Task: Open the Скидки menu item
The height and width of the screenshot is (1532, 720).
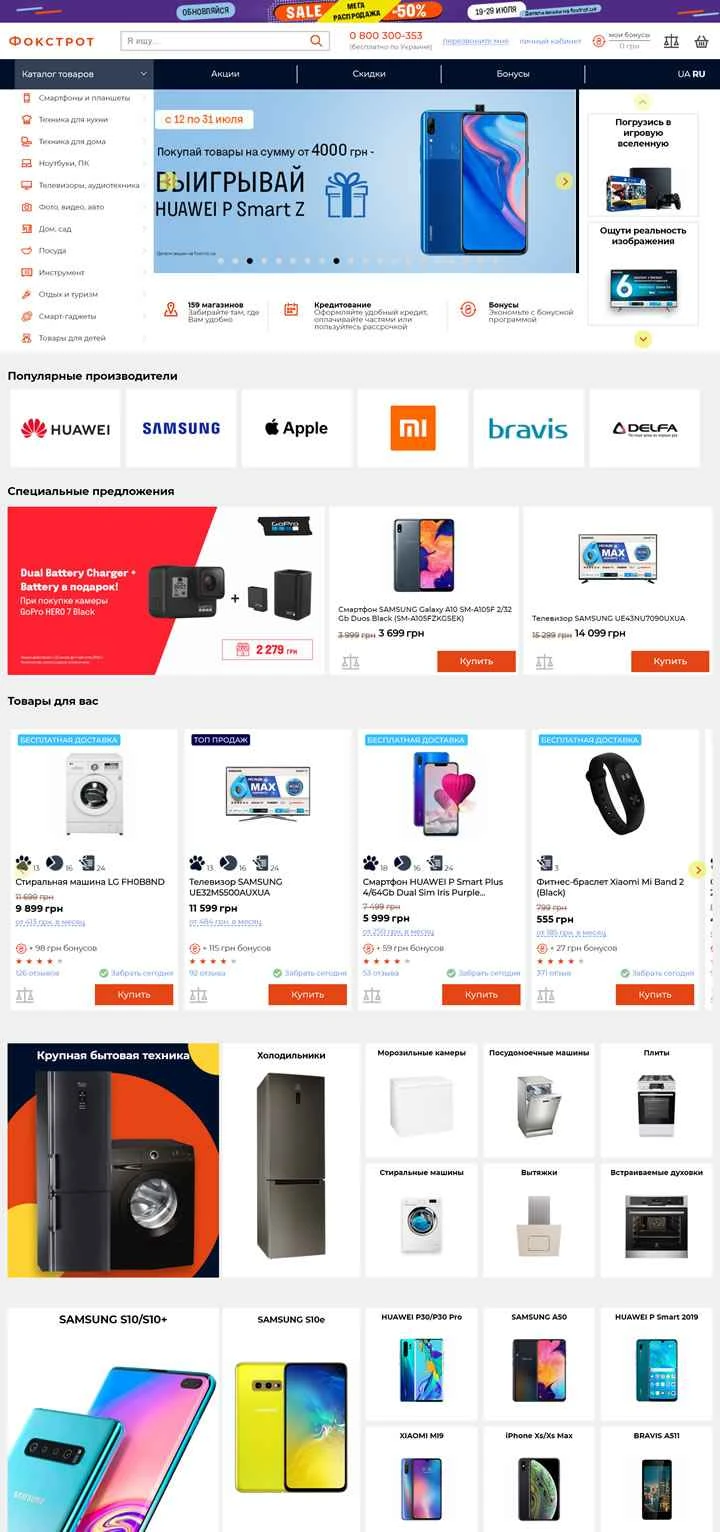Action: click(369, 74)
